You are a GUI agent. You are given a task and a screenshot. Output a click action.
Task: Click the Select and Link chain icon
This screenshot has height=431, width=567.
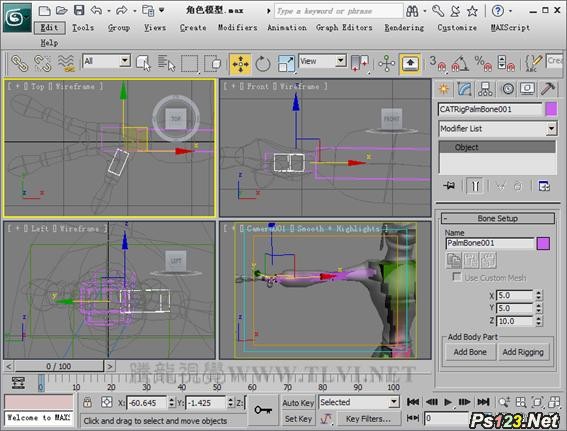(x=19, y=64)
